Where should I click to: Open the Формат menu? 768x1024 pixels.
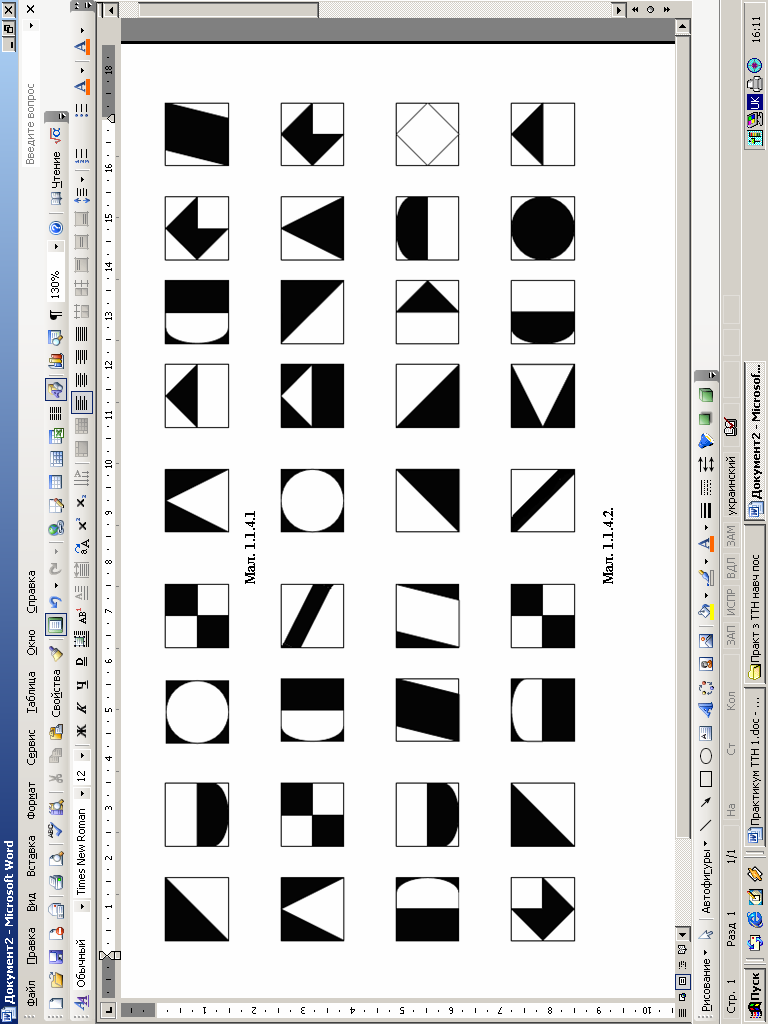(31, 802)
